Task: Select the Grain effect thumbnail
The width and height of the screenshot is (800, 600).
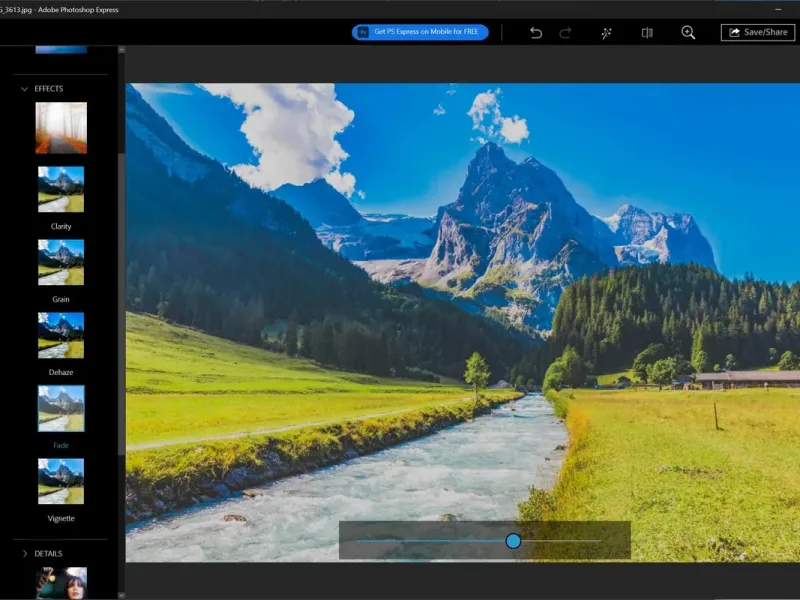Action: 61,262
